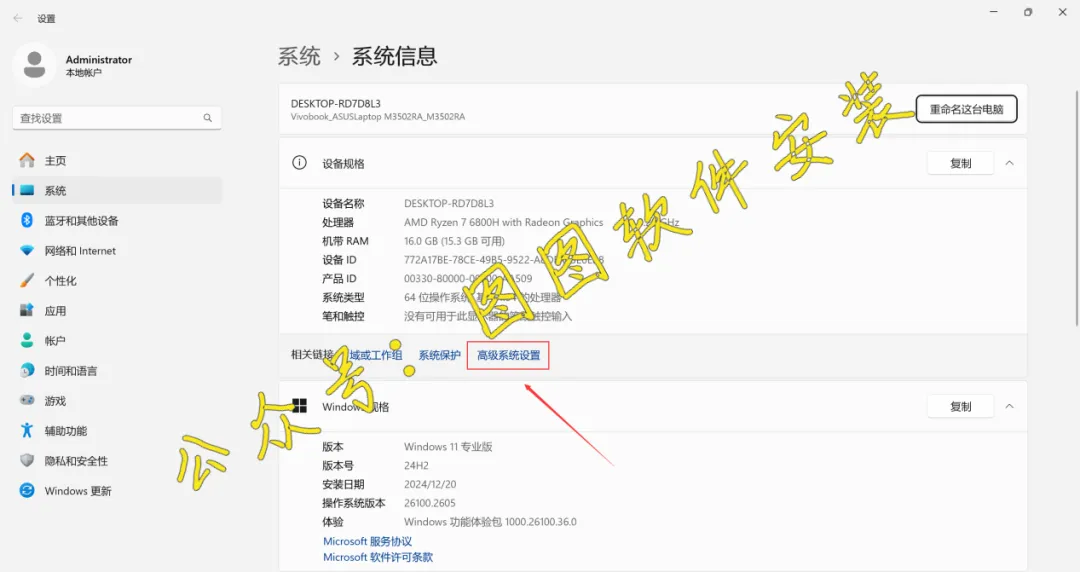Click the 帐户 person icon
1080x572 pixels.
coord(27,340)
